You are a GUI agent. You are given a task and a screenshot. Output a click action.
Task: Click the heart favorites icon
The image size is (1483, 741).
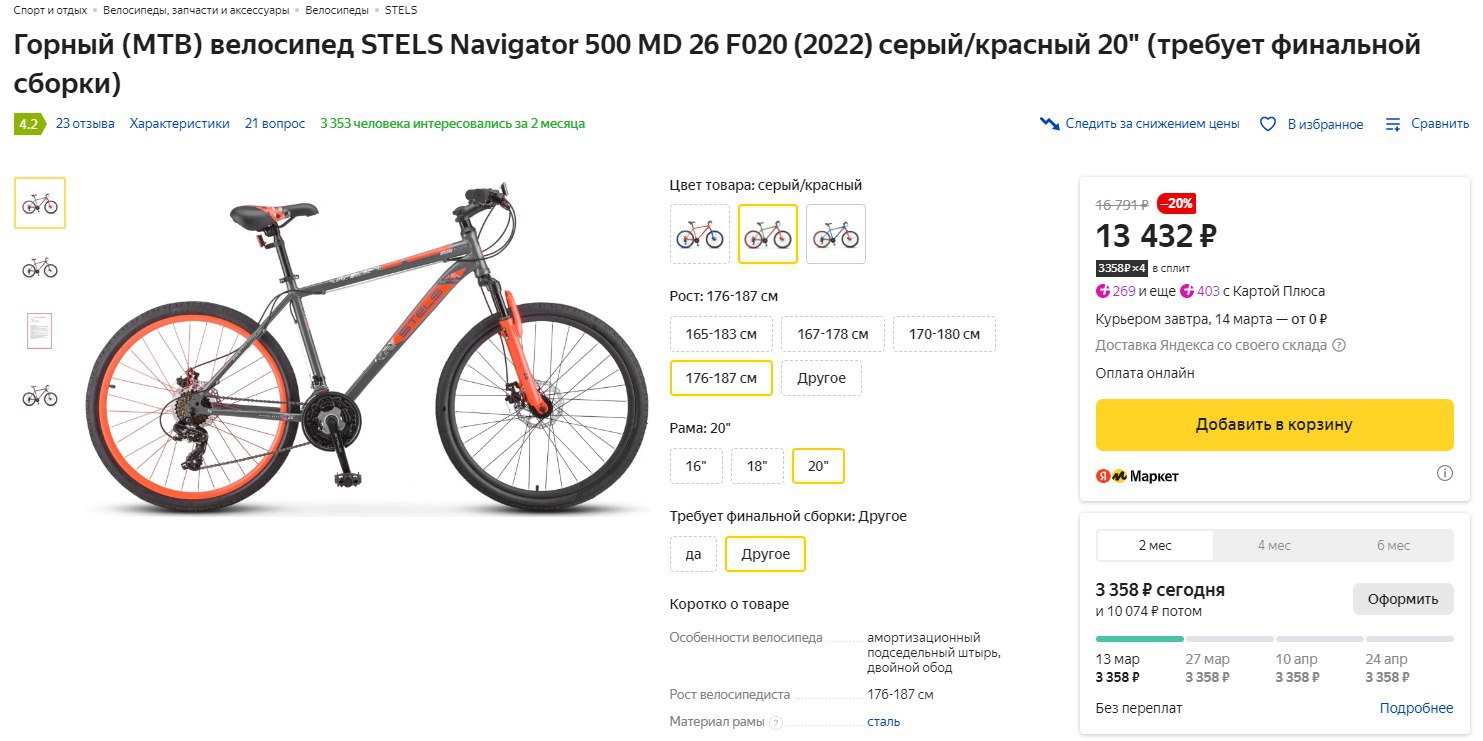coord(1268,124)
